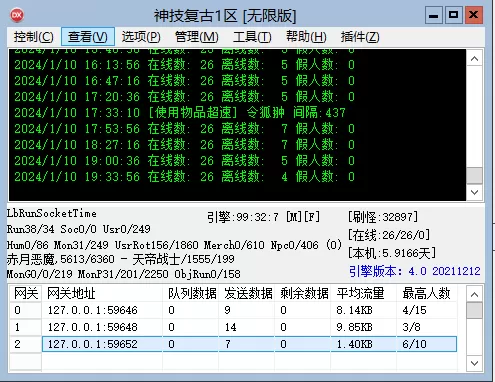Close the 神技复古1区 window
495x382 pixels.
coord(473,15)
